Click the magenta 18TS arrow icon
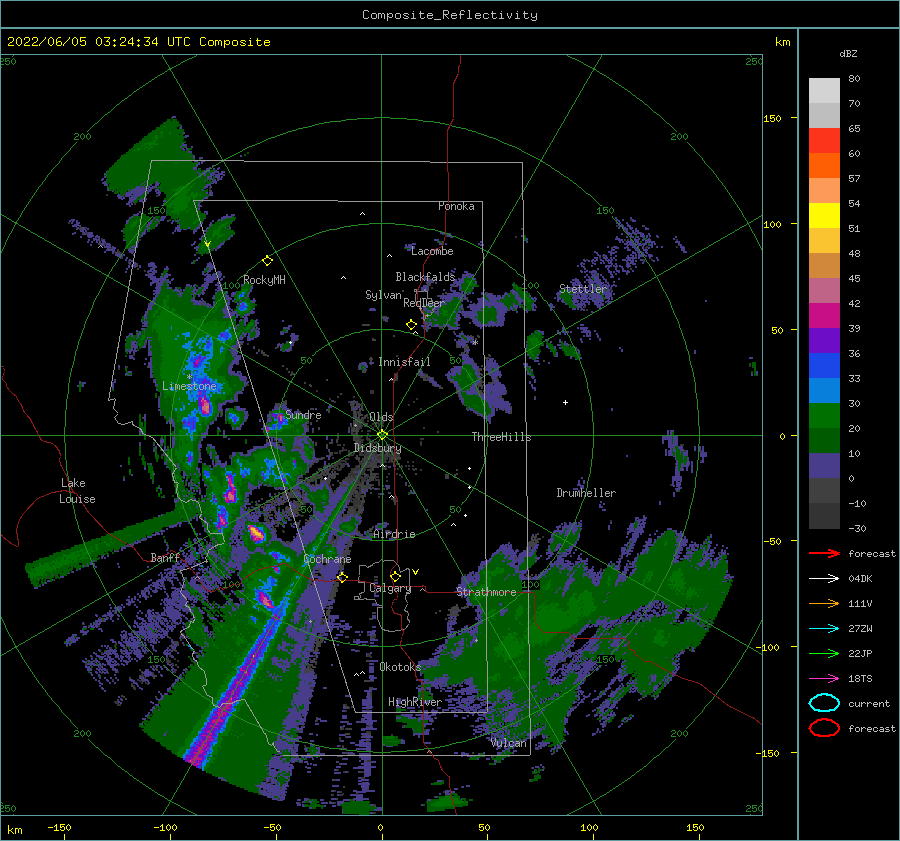900x841 pixels. [x=824, y=679]
